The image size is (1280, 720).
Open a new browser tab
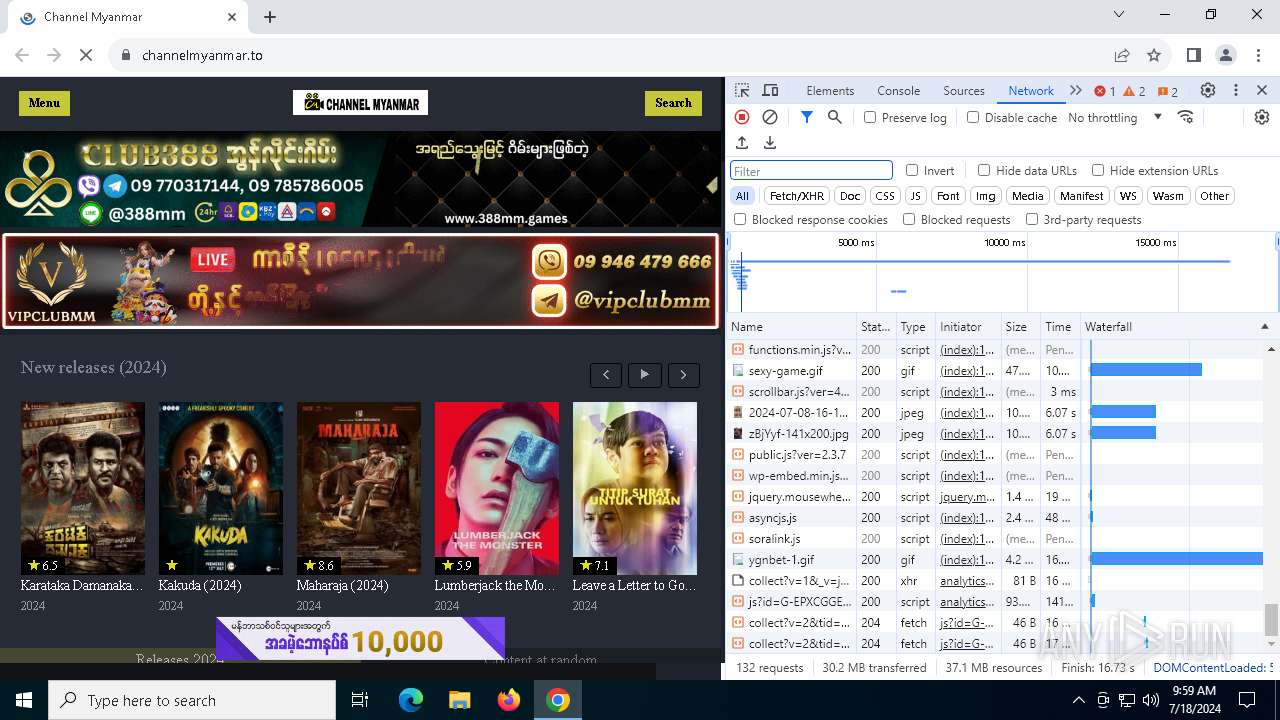tap(270, 17)
